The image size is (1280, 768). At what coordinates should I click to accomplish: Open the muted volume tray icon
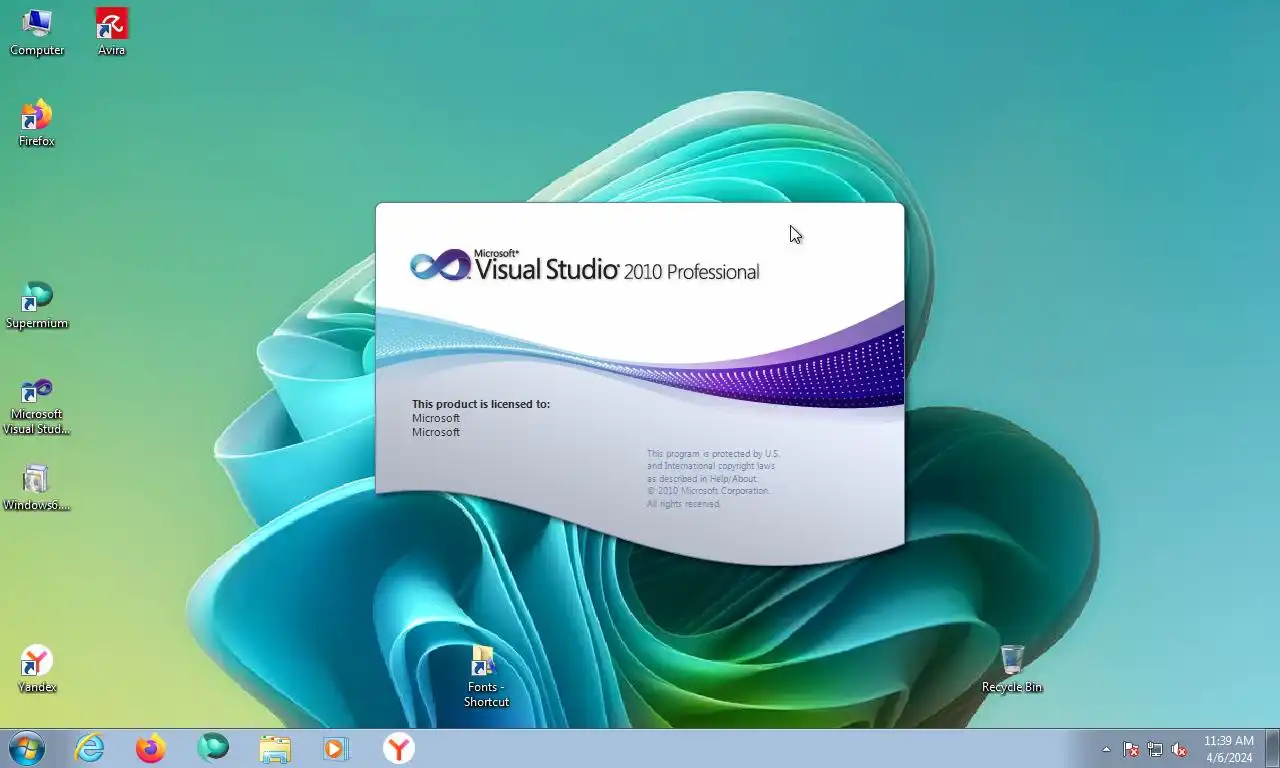coord(1179,749)
